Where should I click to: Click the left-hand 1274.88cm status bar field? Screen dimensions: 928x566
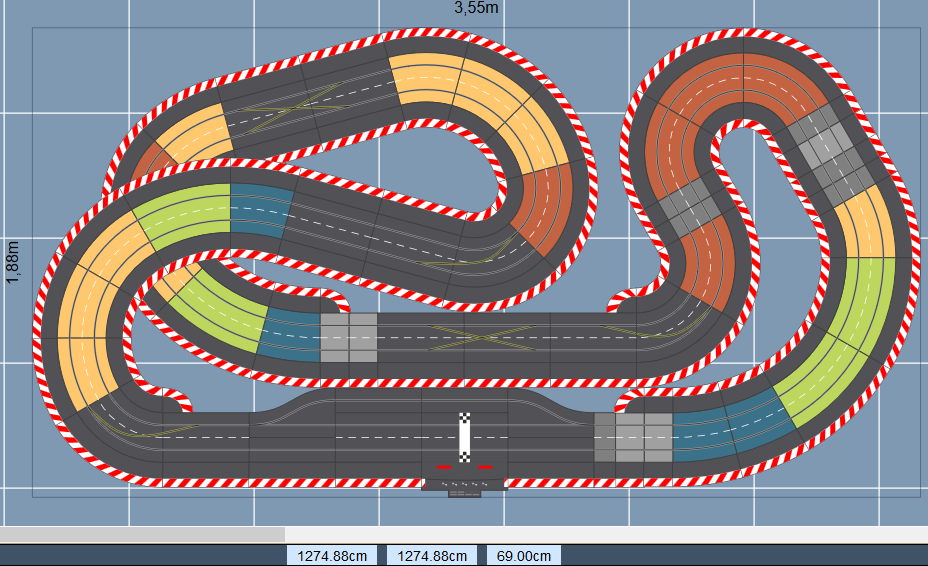[332, 556]
